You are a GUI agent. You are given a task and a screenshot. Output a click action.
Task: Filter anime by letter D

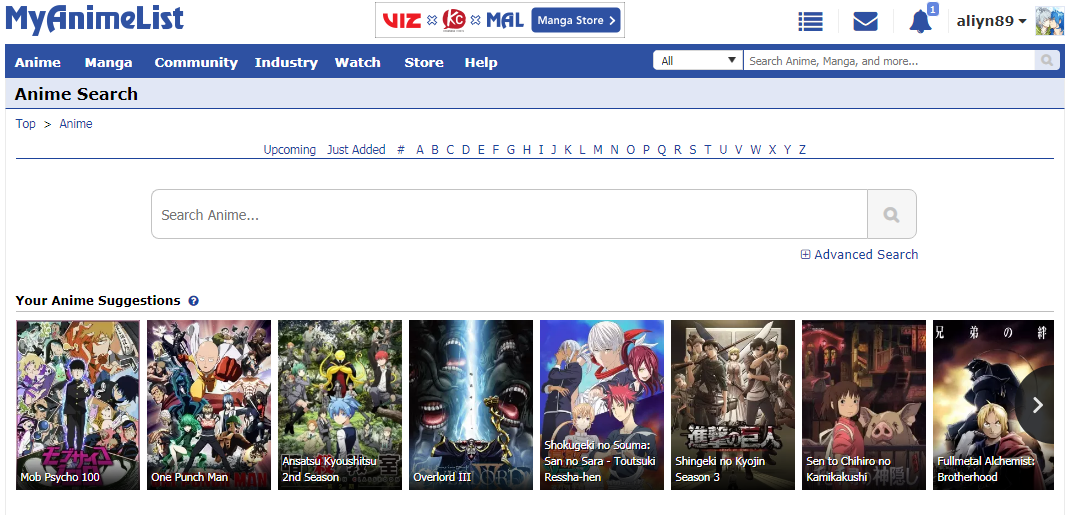(x=466, y=150)
